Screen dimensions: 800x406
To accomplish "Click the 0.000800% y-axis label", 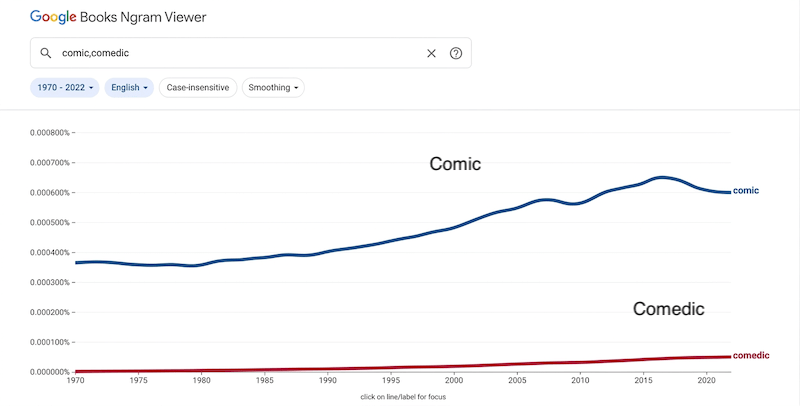I will pos(48,133).
